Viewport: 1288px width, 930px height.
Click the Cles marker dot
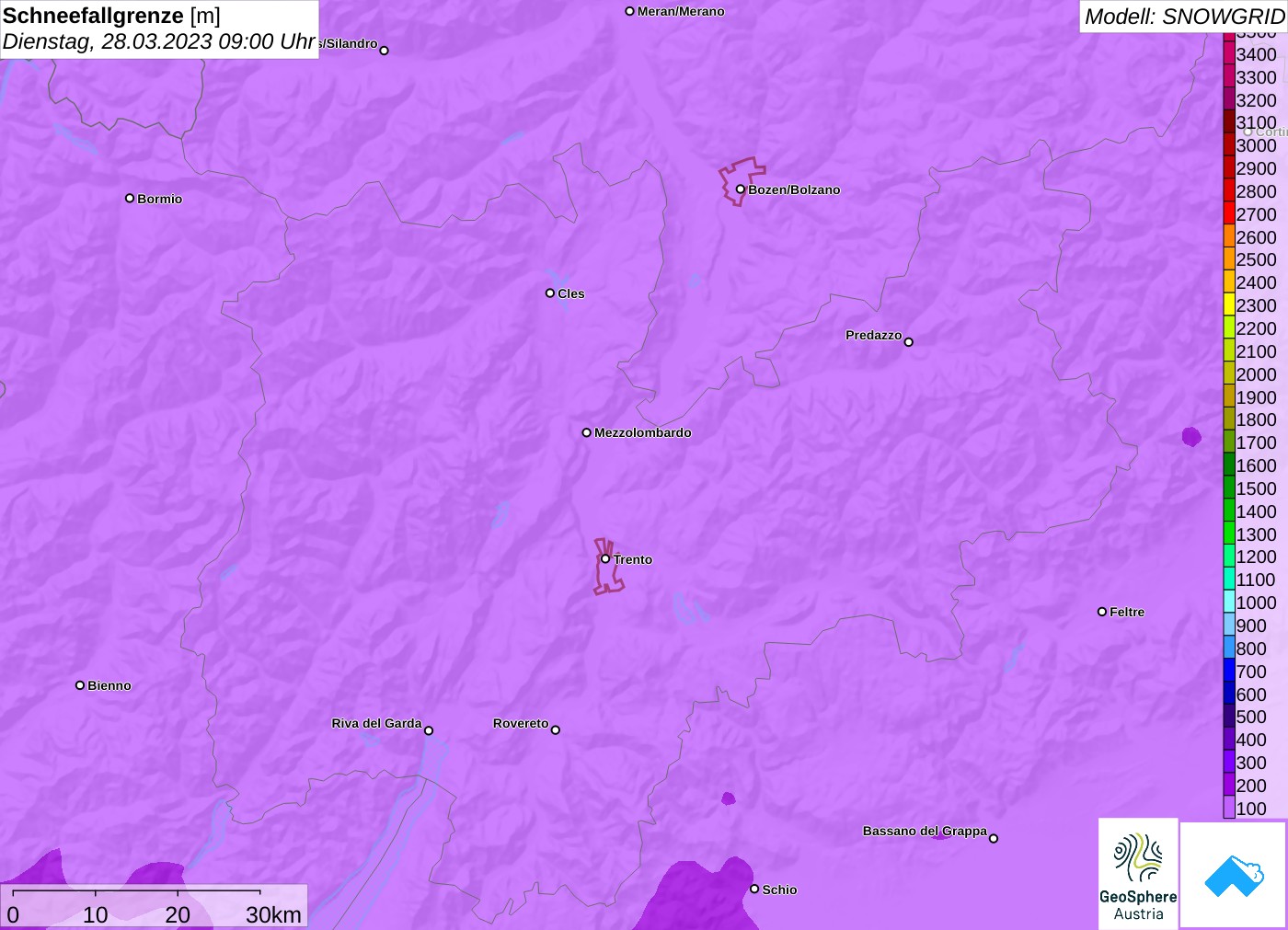point(550,293)
